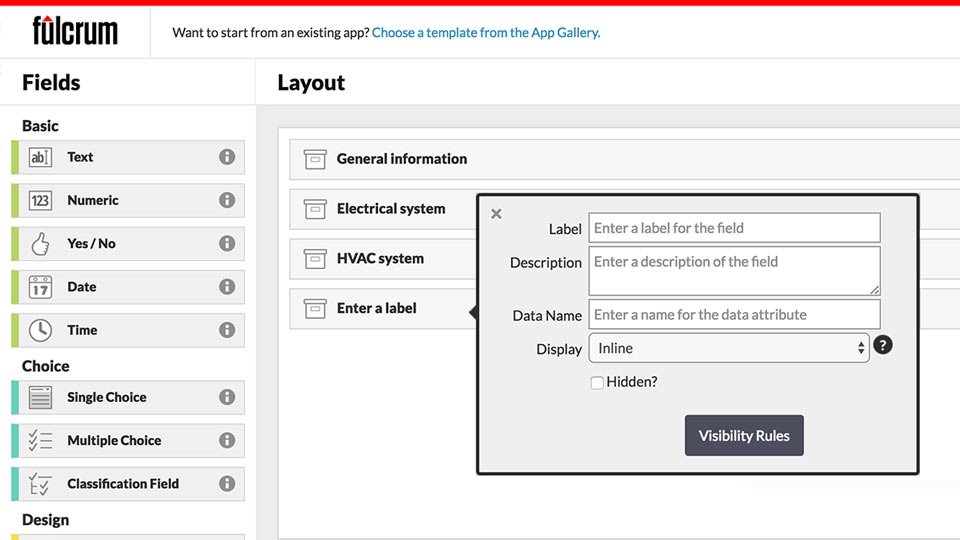Click the Data Name input field
The image size is (960, 540).
[x=734, y=314]
